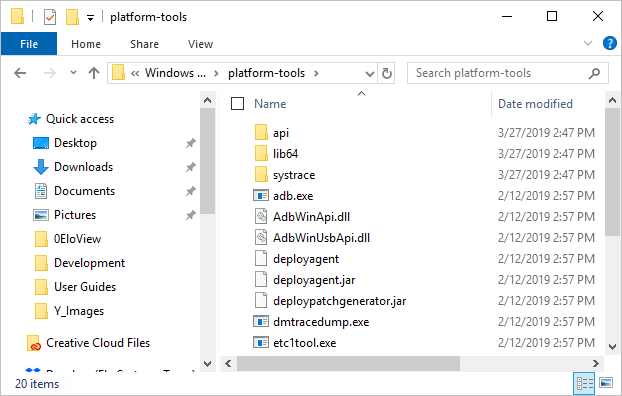Viewport: 622px width, 396px height.
Task: Open the View ribbon tab
Action: 200,44
